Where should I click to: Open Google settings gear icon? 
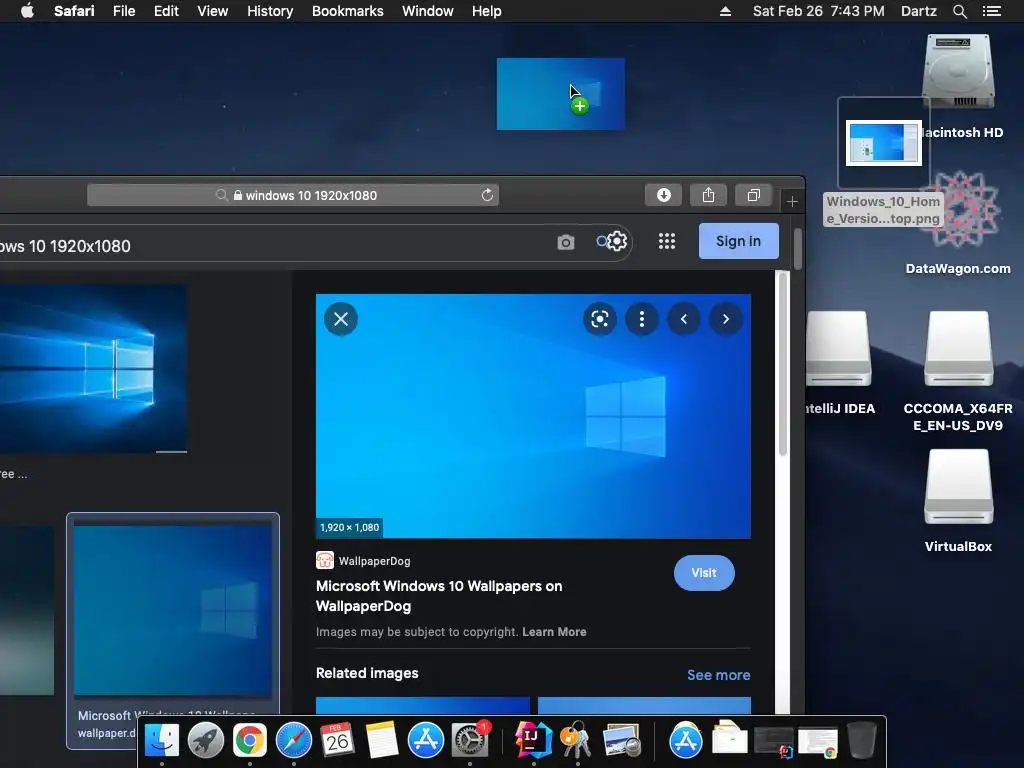[617, 242]
